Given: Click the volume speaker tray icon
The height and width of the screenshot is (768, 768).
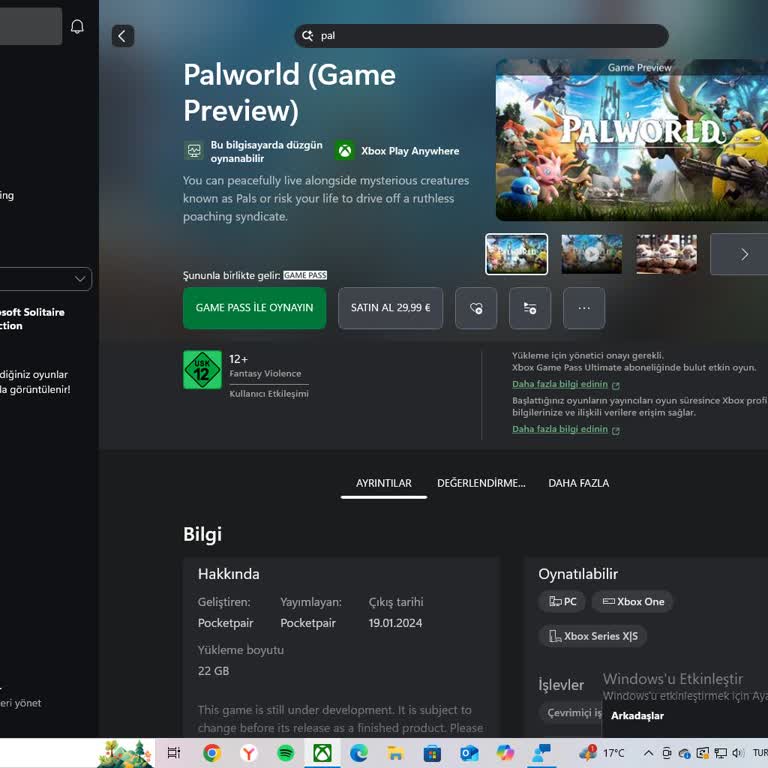Looking at the screenshot, I should coord(738,753).
